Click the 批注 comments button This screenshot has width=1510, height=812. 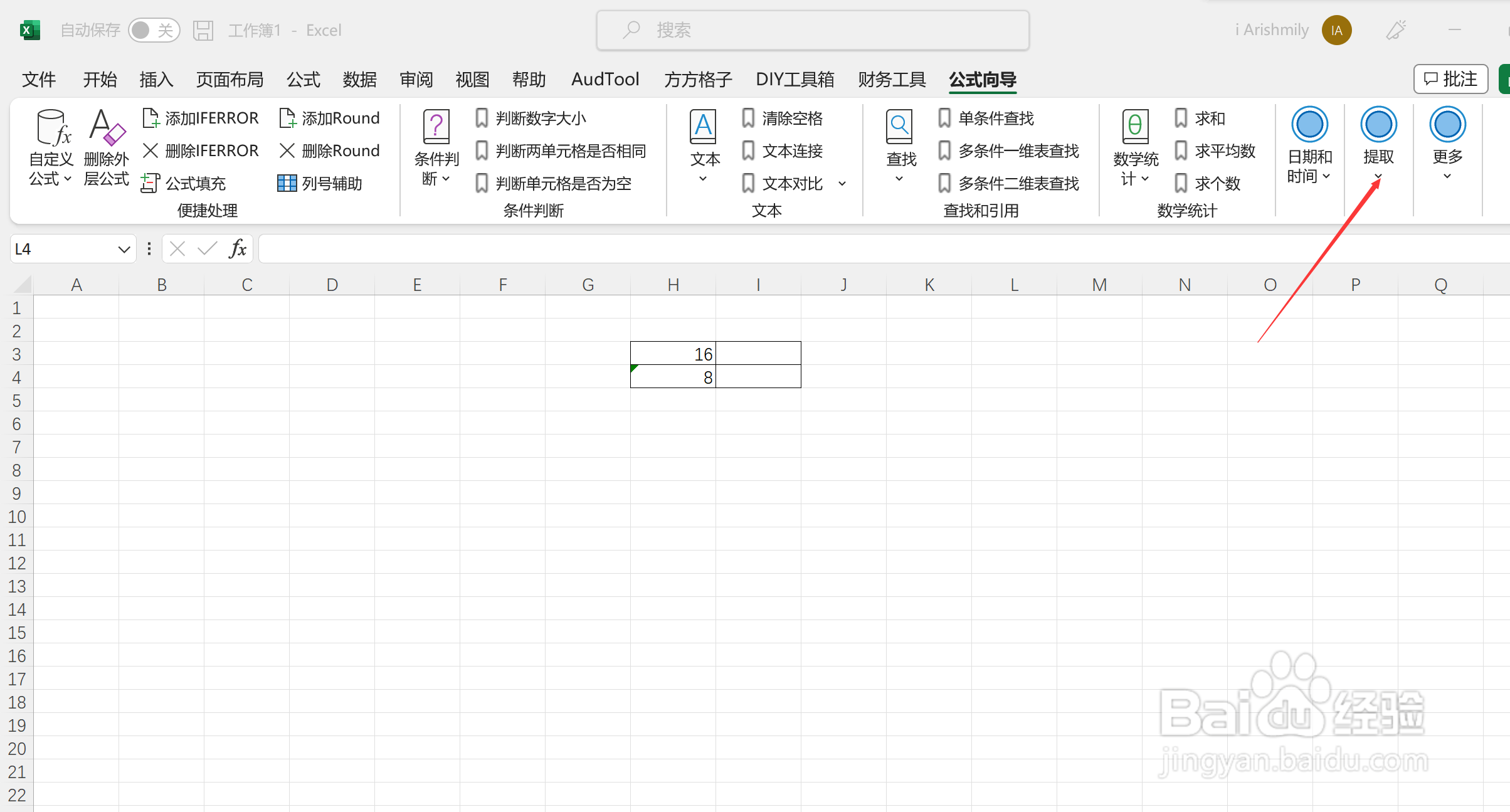tap(1450, 79)
